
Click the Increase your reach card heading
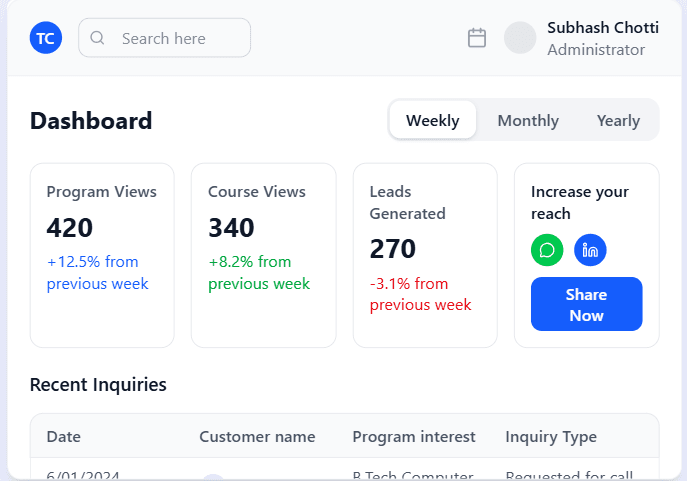[x=580, y=202]
